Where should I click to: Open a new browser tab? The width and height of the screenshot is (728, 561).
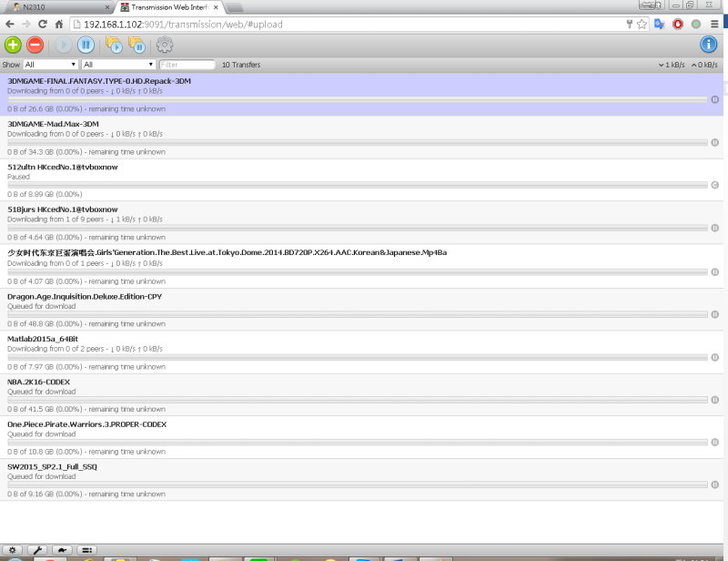click(x=234, y=7)
